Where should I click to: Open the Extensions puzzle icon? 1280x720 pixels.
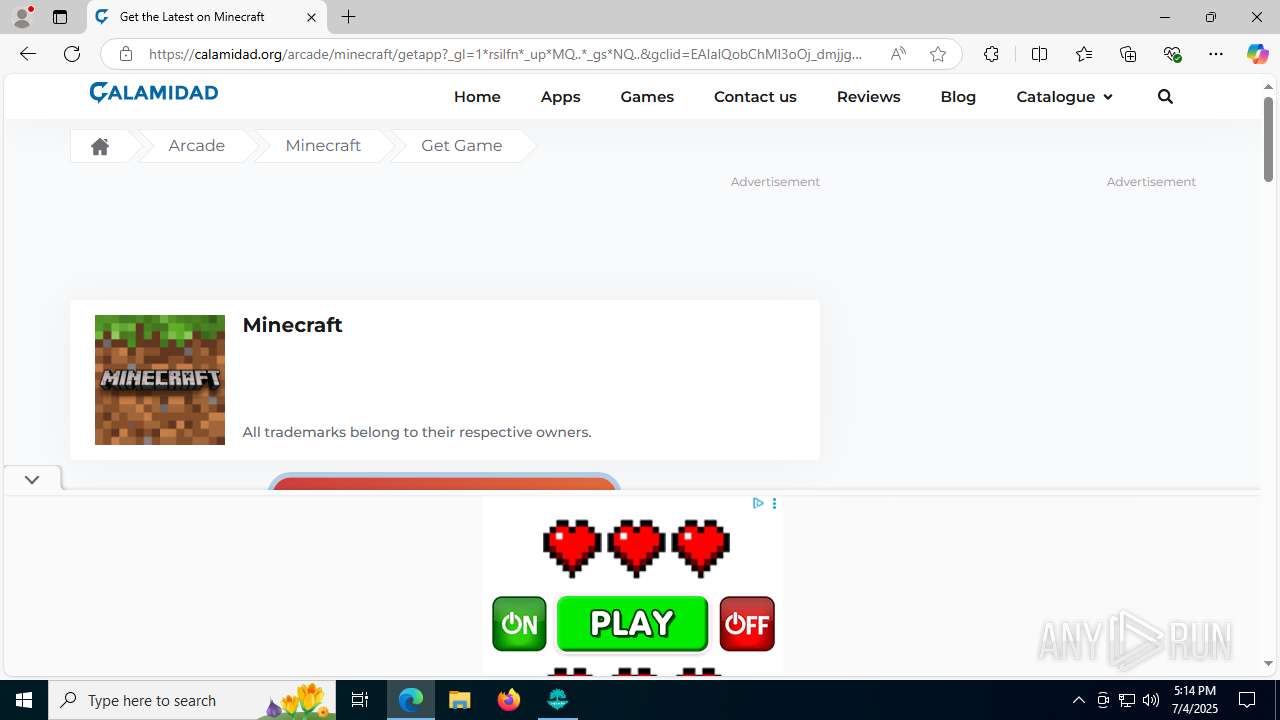[x=991, y=54]
